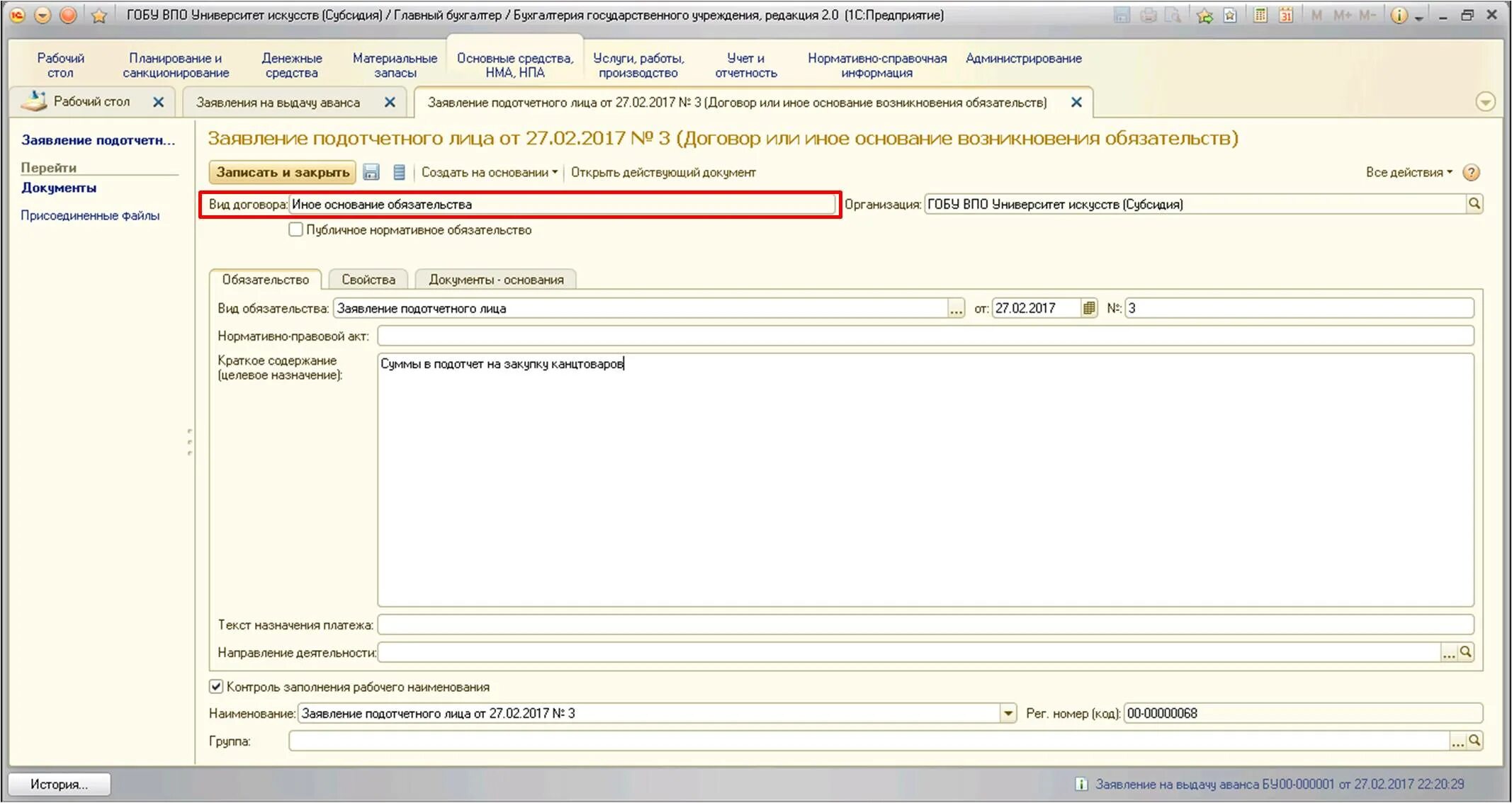Click the ellipsis button of Вид обязательства
This screenshot has width=1512, height=803.
click(956, 309)
